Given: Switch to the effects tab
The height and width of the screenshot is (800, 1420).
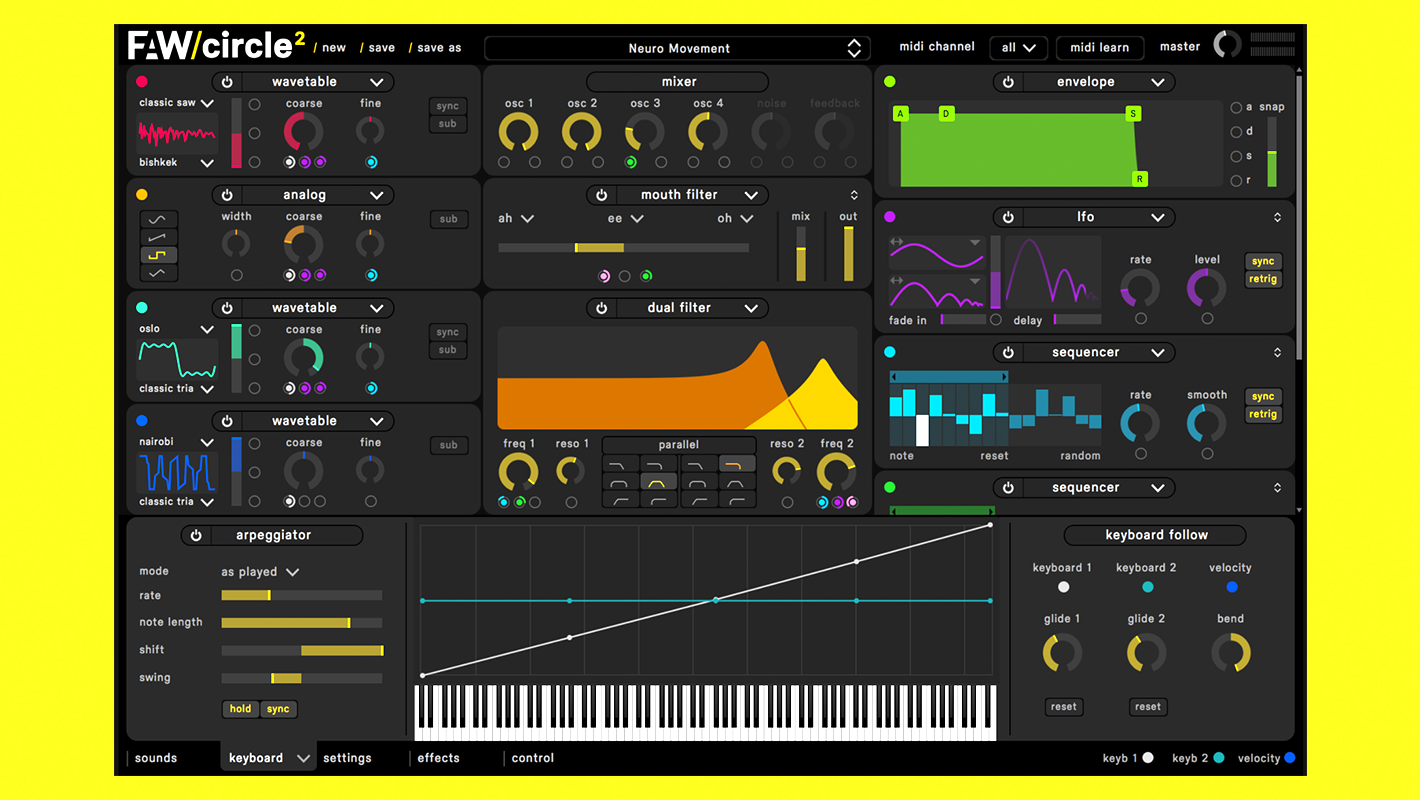Looking at the screenshot, I should tap(438, 758).
